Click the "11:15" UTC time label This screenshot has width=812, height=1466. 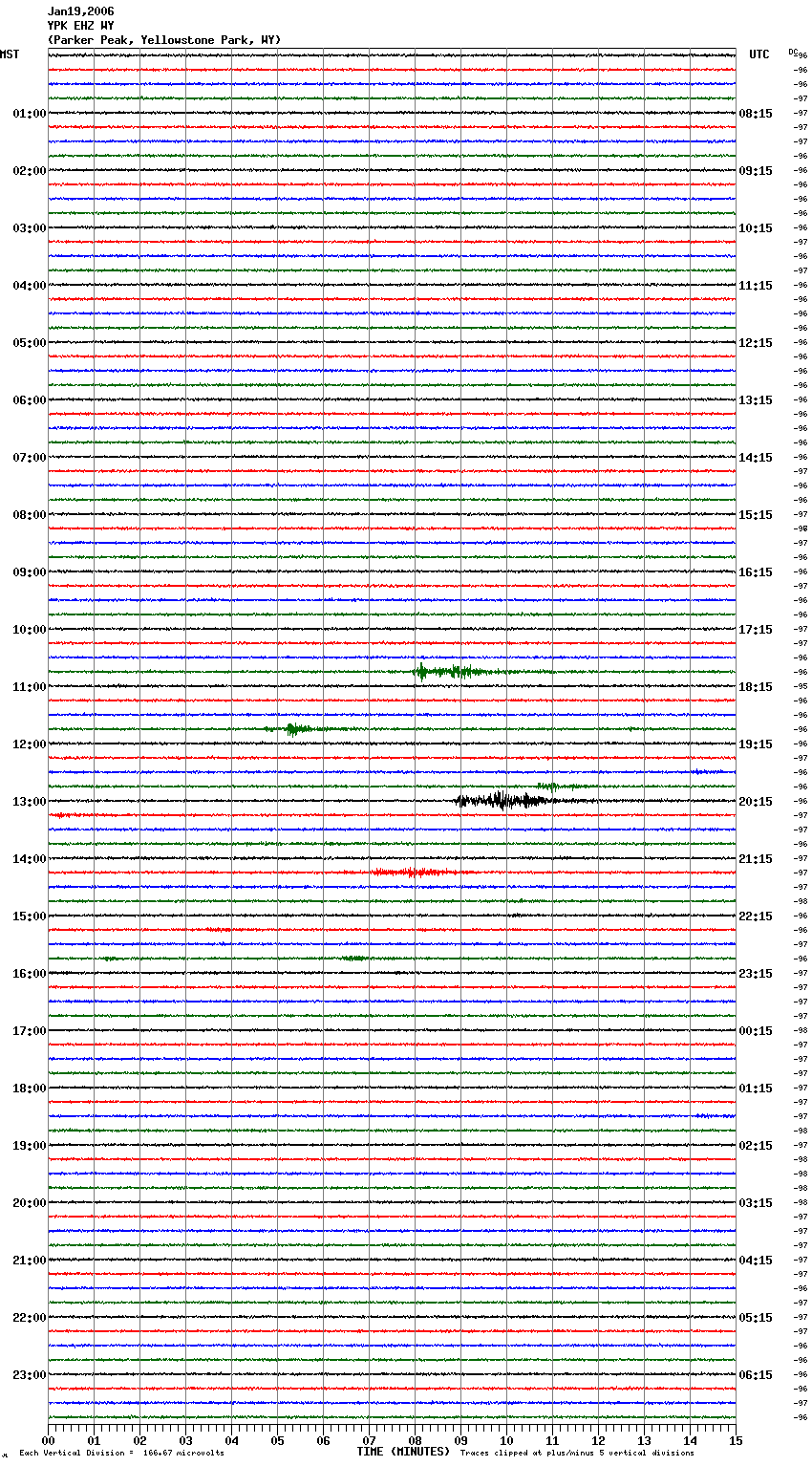click(756, 286)
